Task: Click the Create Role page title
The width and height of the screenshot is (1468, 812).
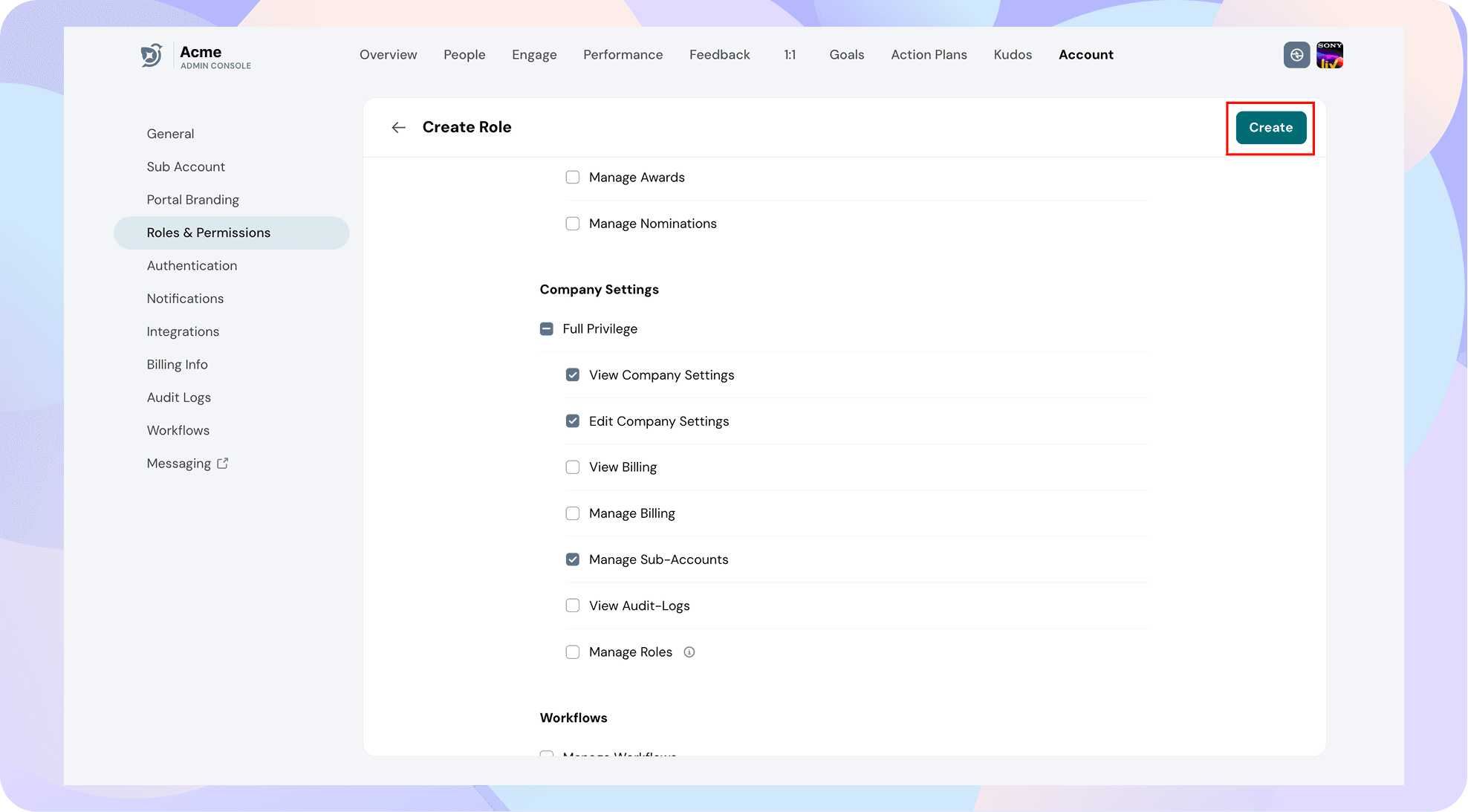Action: (x=467, y=127)
